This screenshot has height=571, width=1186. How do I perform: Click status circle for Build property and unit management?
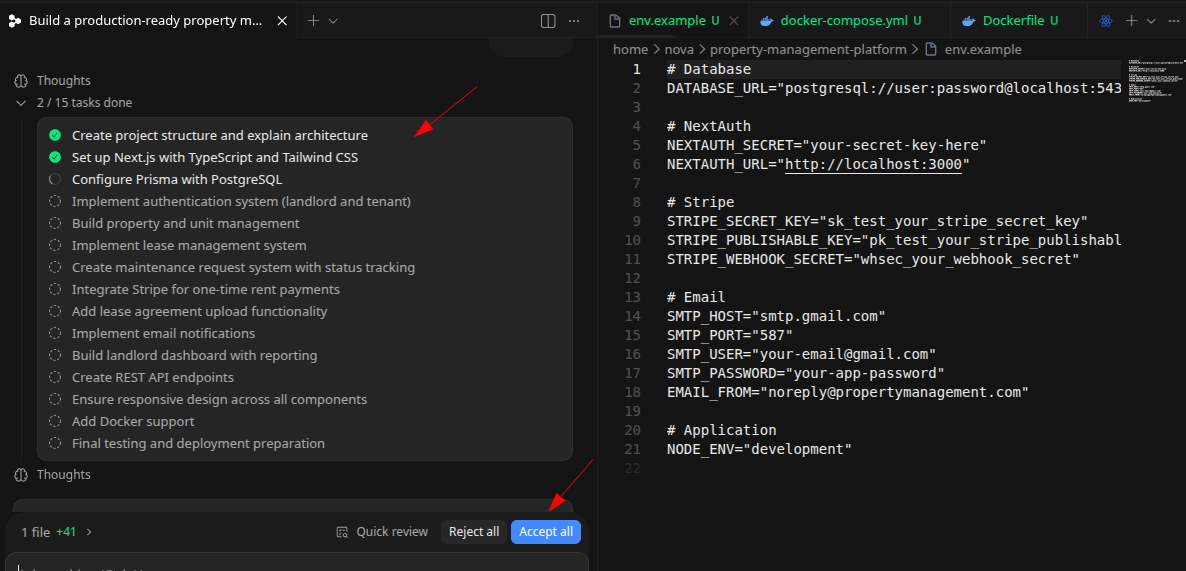[x=54, y=223]
